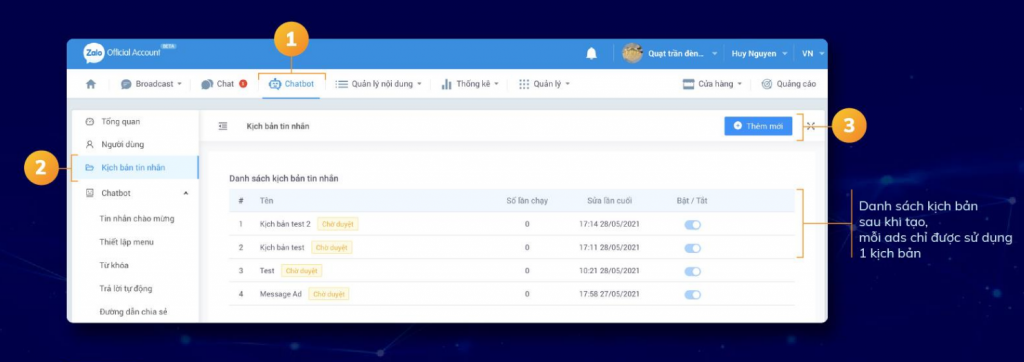Click the collapse arrows icon beside Thêm mới
The image size is (1024, 362).
tap(810, 126)
